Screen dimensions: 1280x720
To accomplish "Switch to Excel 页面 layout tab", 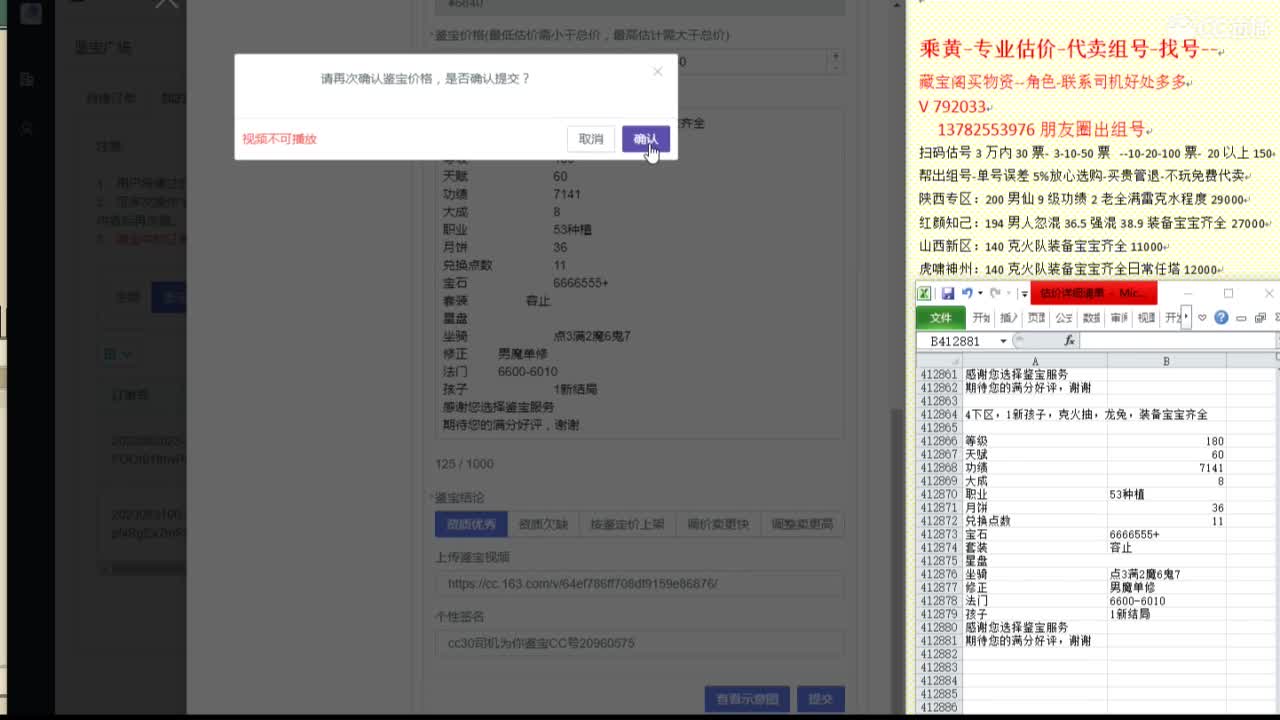I will coord(1036,318).
